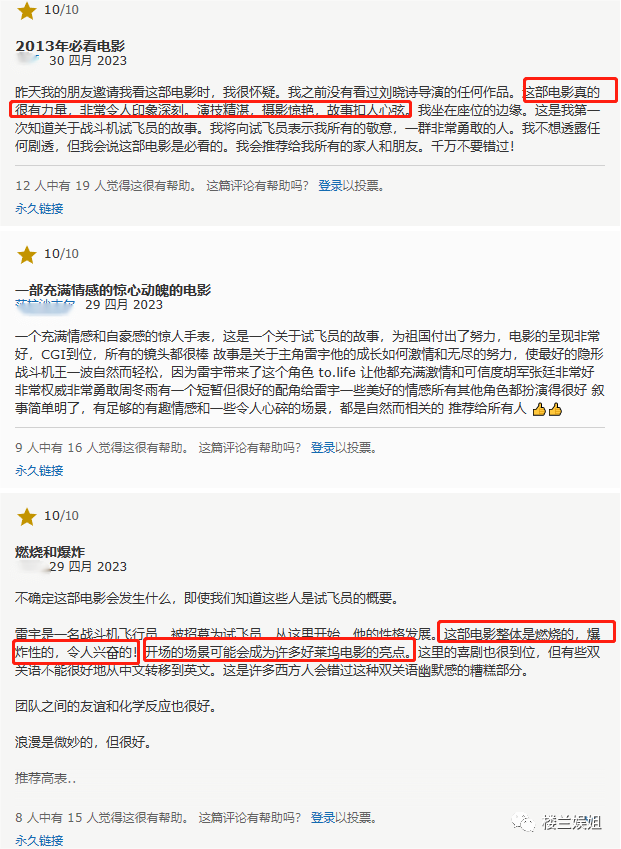Viewport: 621px width, 849px height.
Task: Click 登录 link below third review
Action: tap(323, 818)
